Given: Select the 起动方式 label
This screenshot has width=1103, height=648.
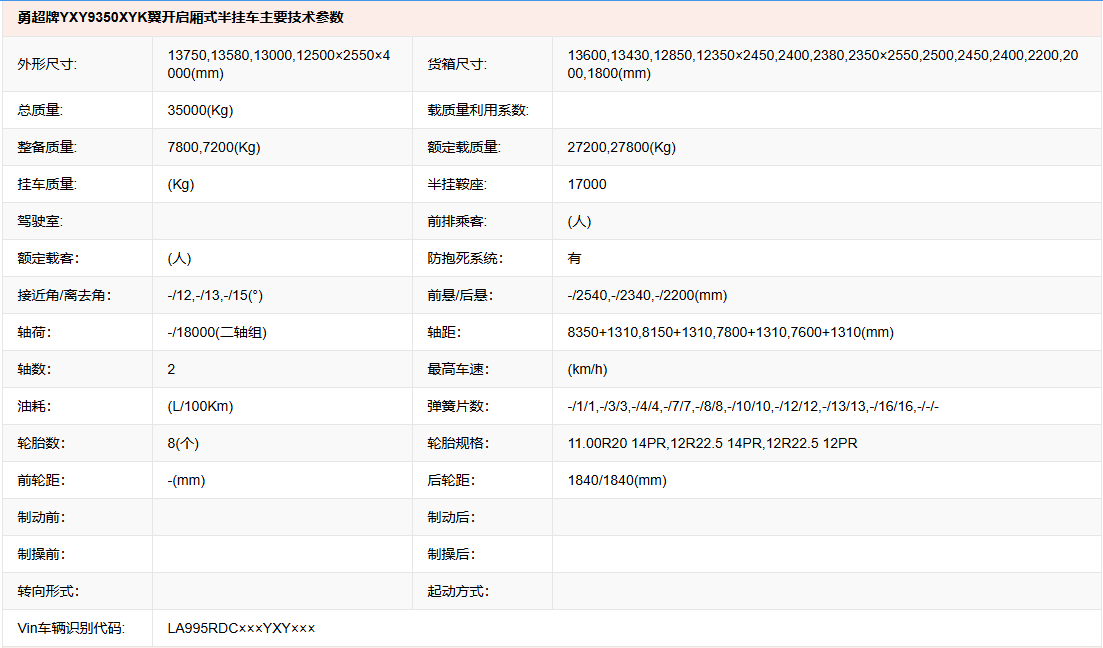Looking at the screenshot, I should 458,592.
